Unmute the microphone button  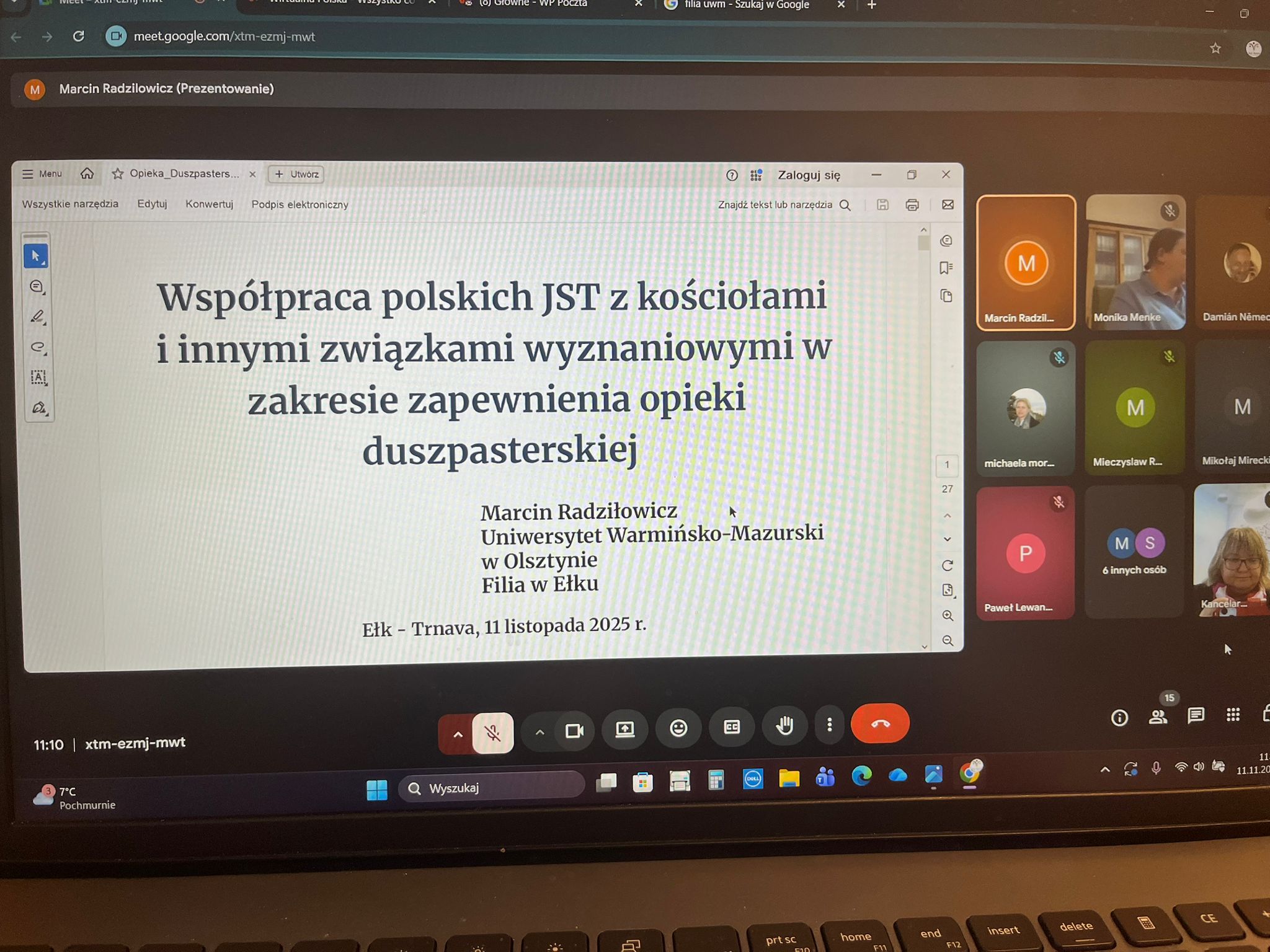(x=493, y=733)
